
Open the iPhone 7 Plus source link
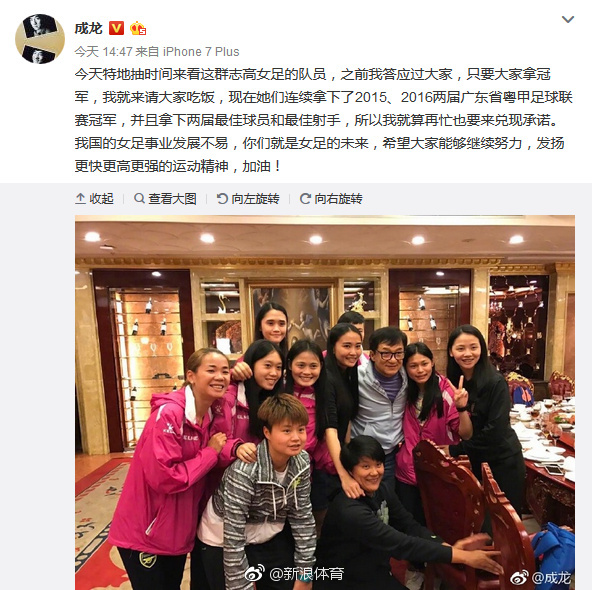(x=201, y=52)
